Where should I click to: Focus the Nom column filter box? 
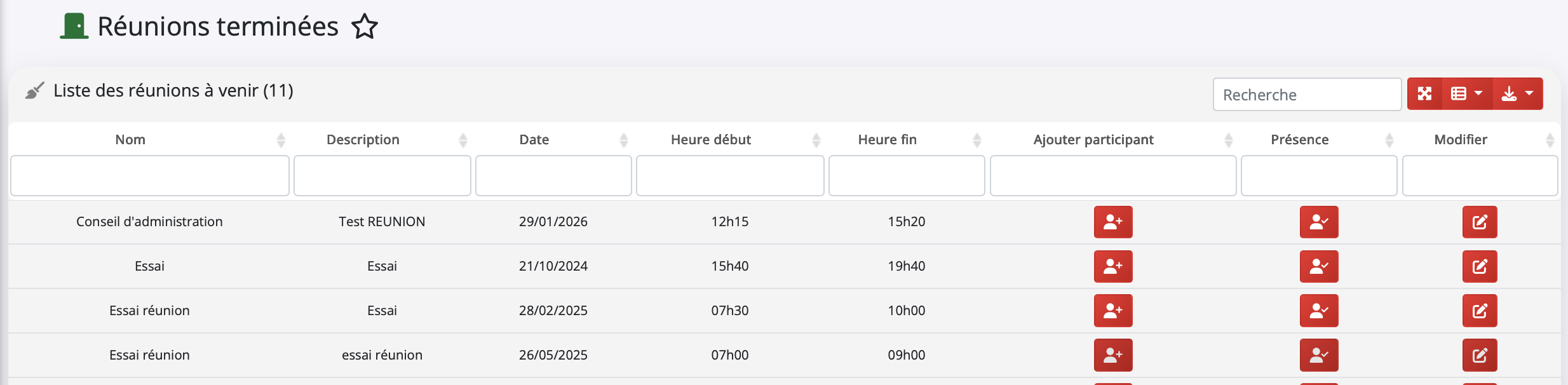[x=150, y=176]
